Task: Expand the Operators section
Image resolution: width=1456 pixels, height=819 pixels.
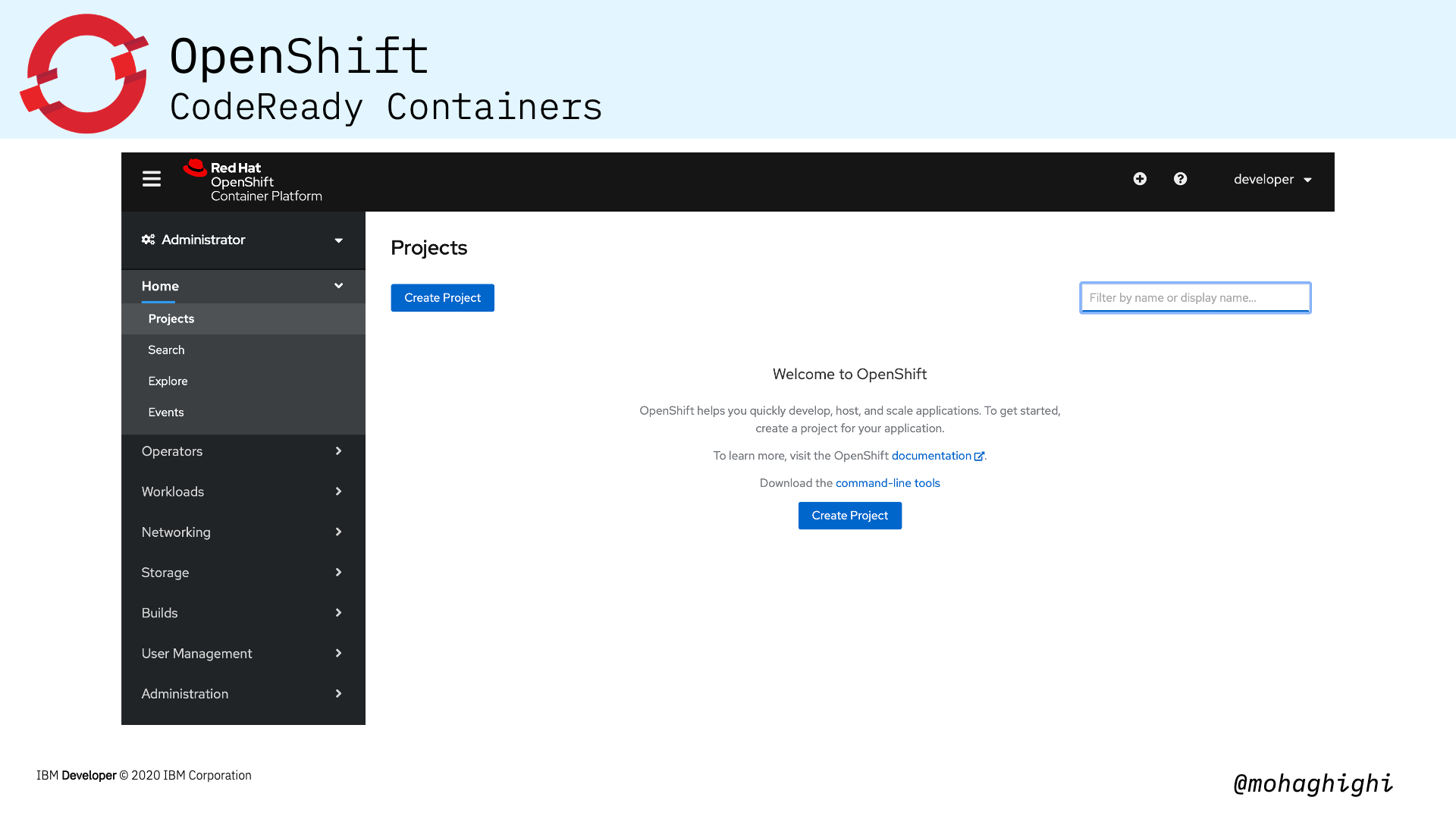Action: [x=243, y=451]
